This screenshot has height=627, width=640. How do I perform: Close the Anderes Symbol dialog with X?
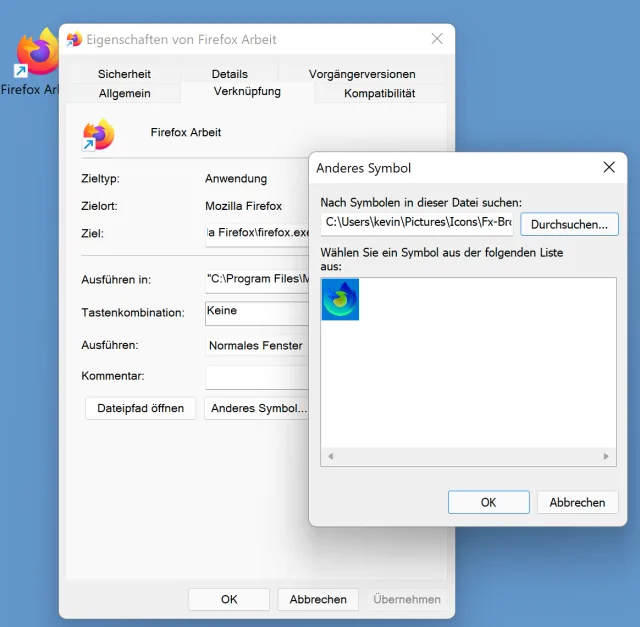pos(608,168)
